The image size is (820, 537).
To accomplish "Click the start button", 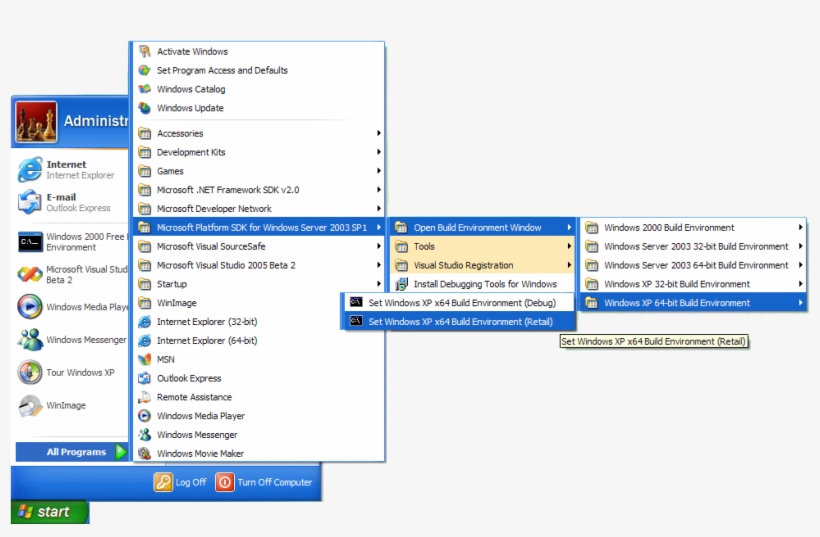I will 50,511.
